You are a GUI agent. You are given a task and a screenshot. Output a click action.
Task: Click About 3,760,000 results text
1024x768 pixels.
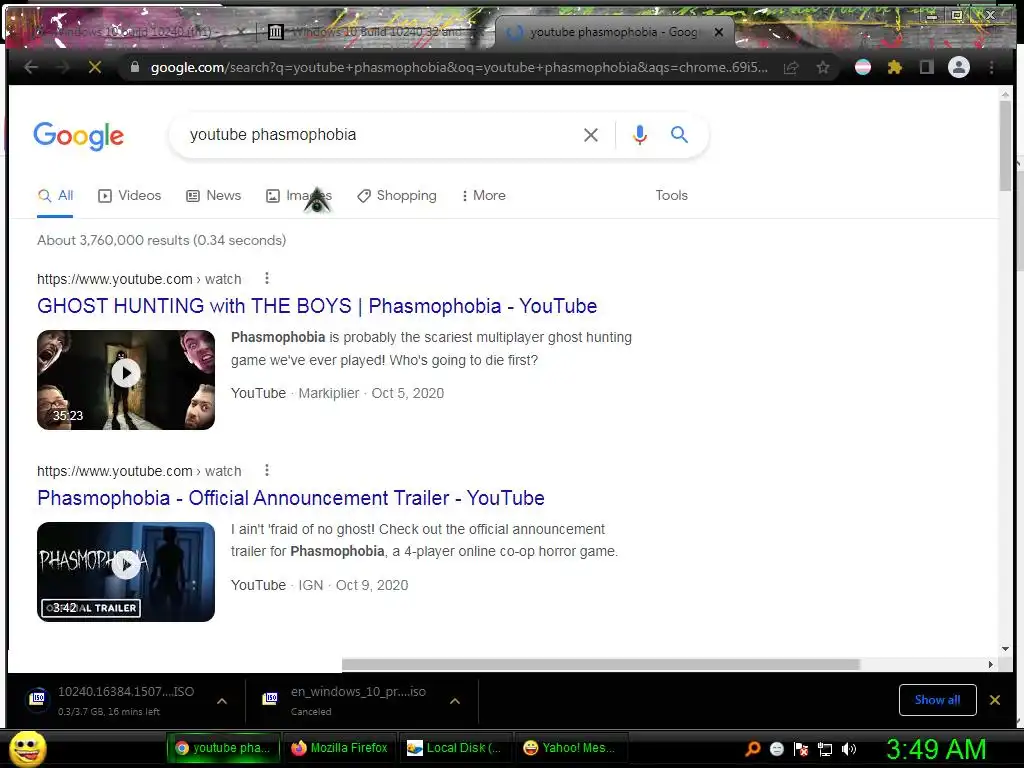[161, 240]
